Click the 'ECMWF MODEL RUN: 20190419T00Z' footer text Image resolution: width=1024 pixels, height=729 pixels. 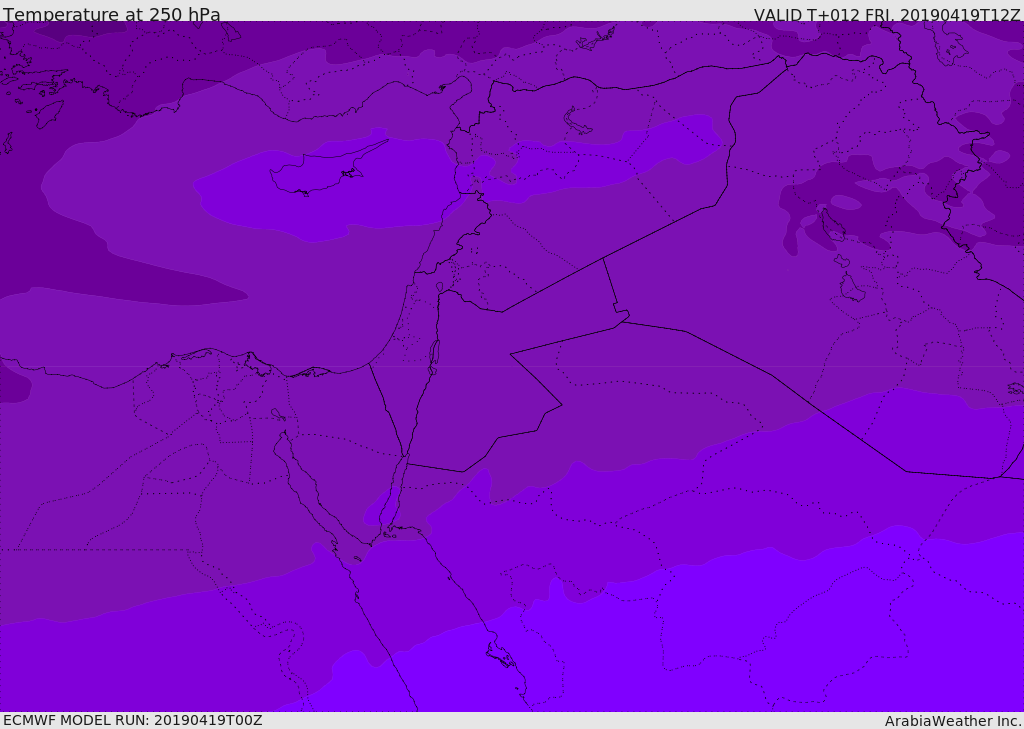(x=133, y=720)
